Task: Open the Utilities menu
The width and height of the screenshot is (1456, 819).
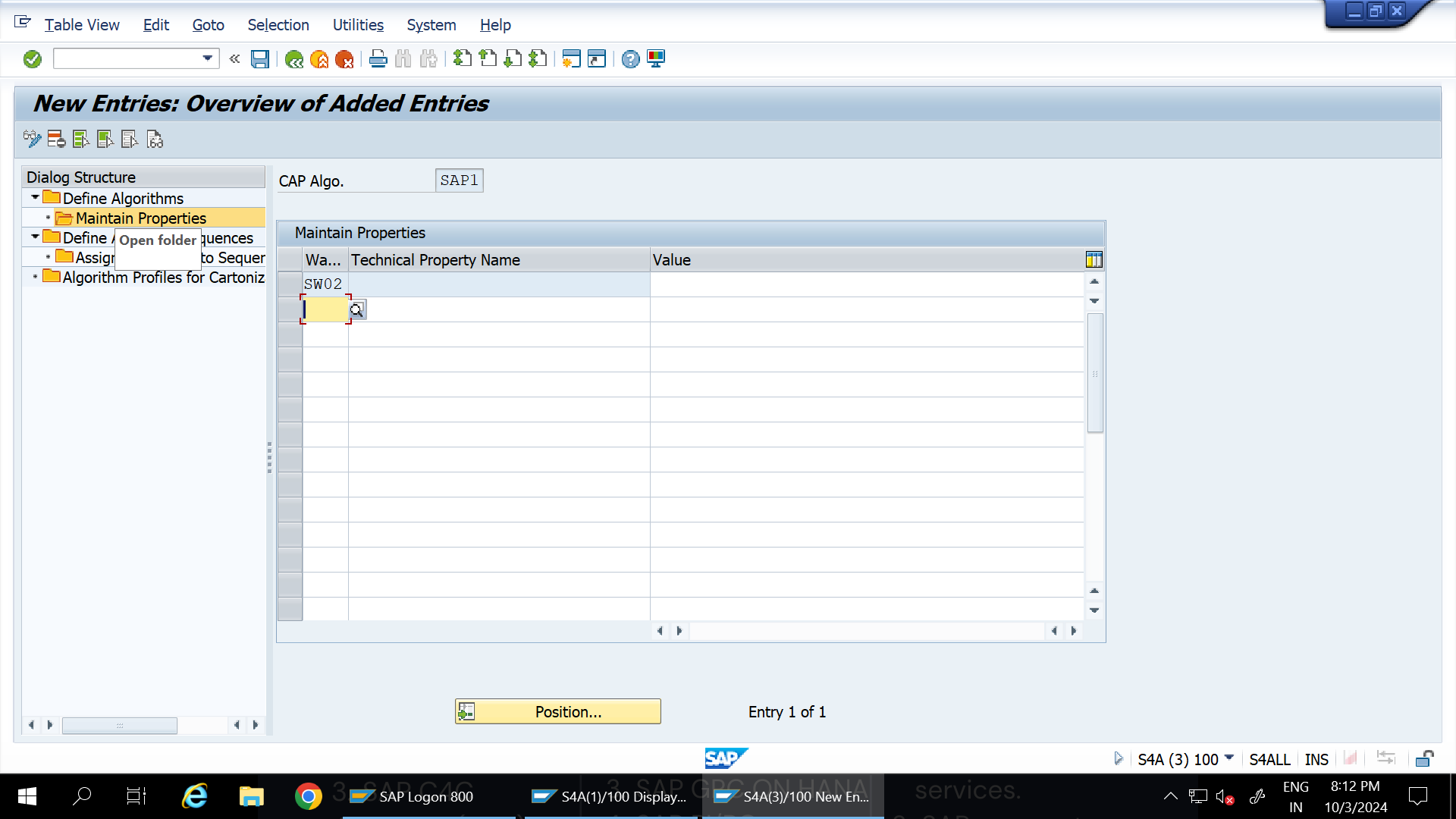Action: [357, 25]
